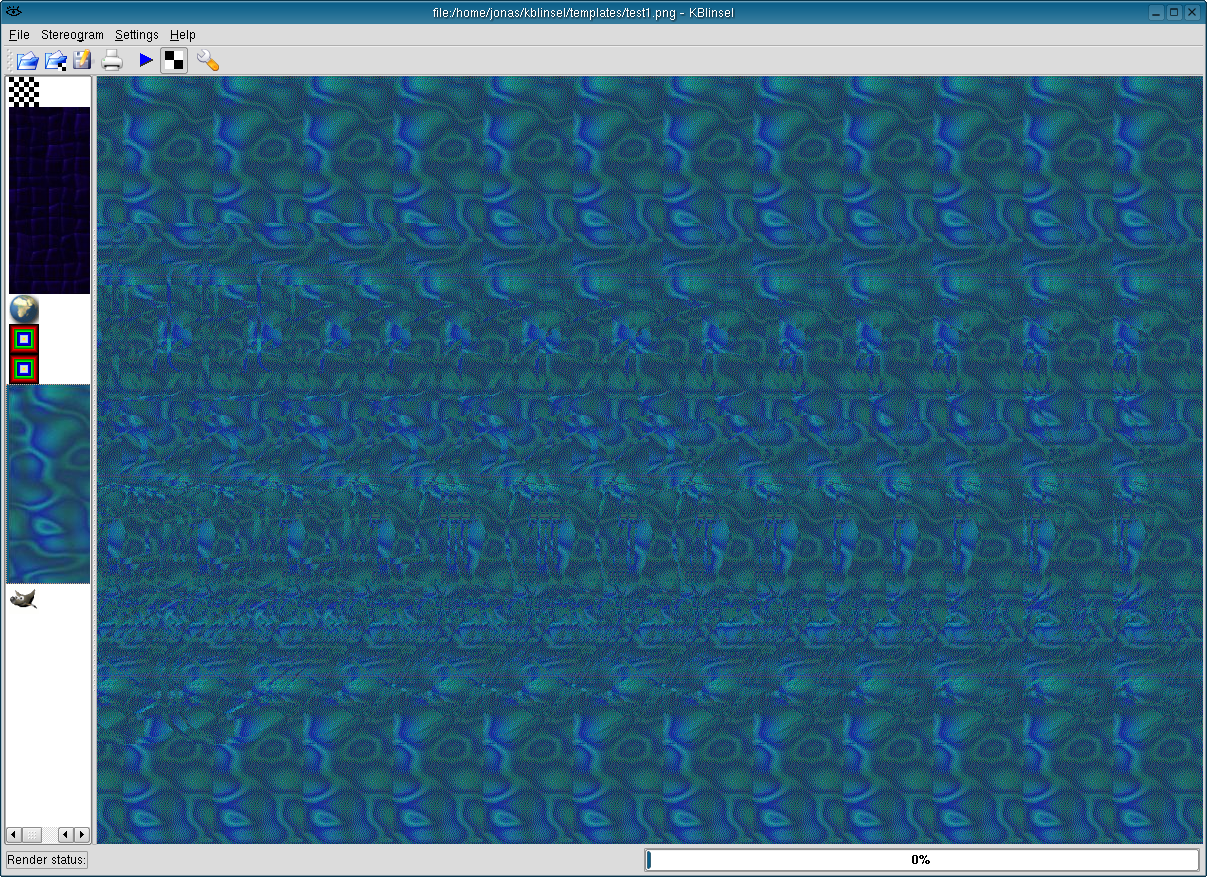Image resolution: width=1207 pixels, height=877 pixels.
Task: Select the blue swirl texture thumbnail
Action: (x=49, y=485)
